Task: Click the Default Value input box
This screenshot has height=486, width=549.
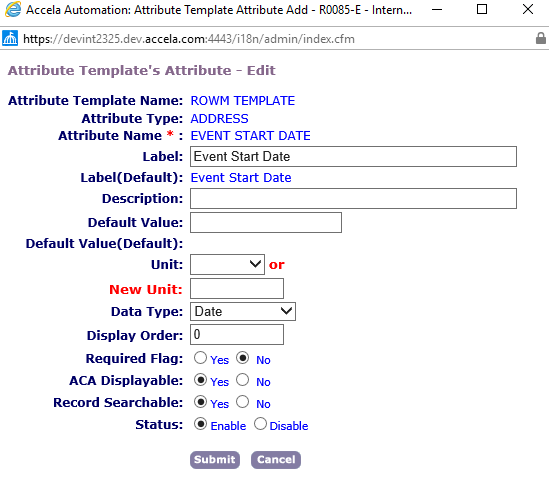Action: tap(266, 222)
